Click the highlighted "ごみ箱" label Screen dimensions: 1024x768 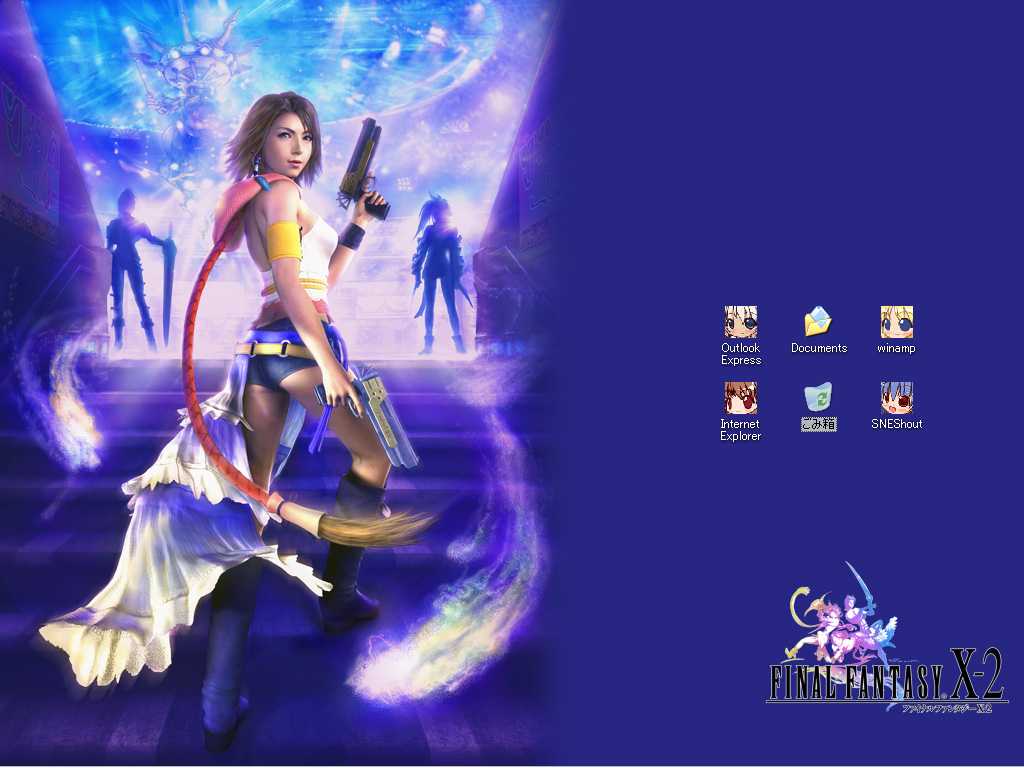pyautogui.click(x=818, y=424)
